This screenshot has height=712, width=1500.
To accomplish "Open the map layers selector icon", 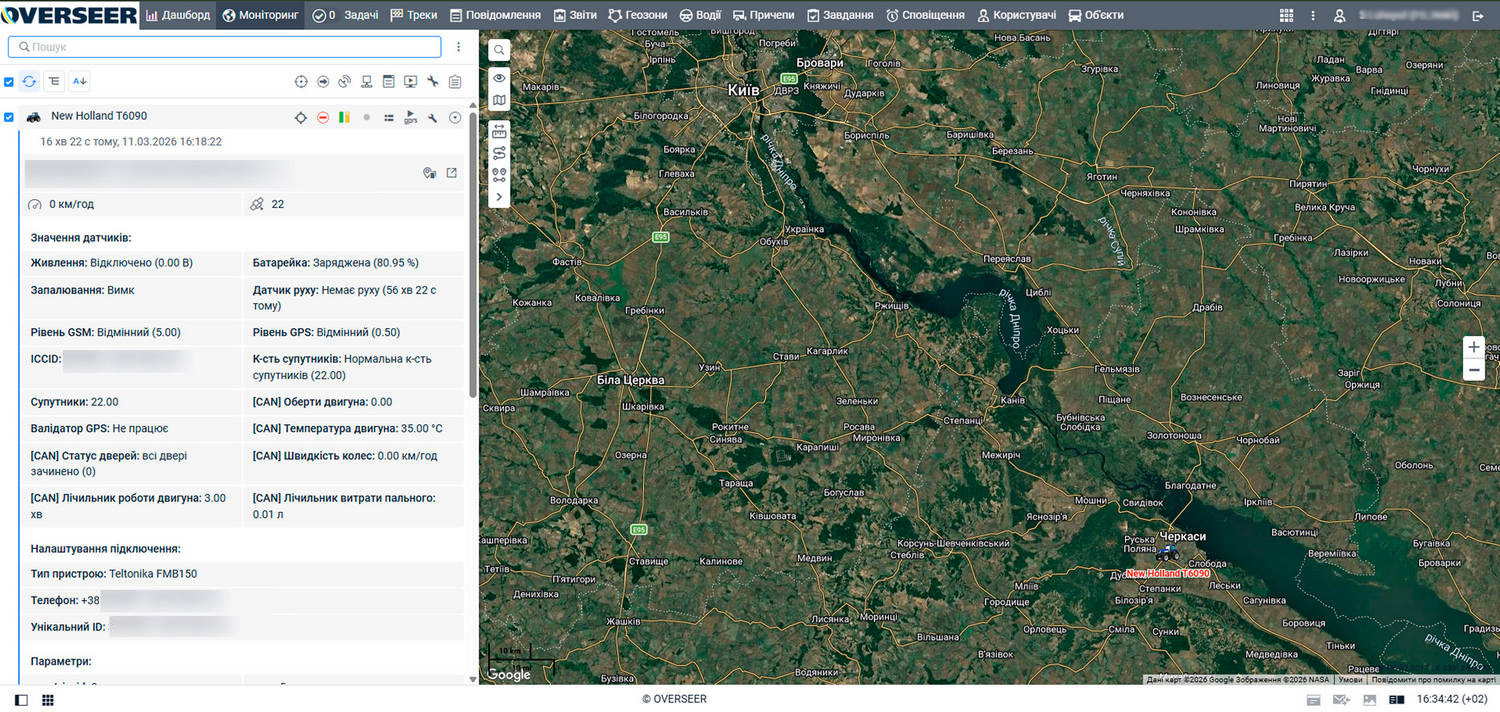I will [499, 101].
